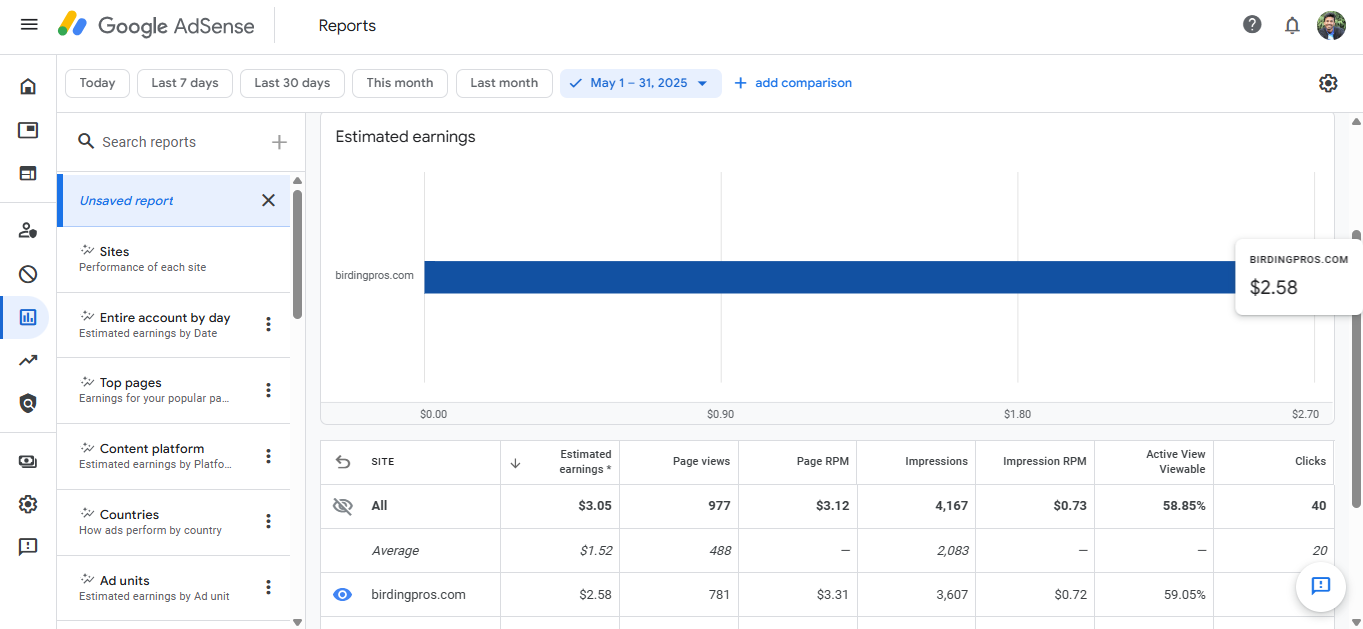Open Entire account by day options menu
The image size is (1363, 629).
268,324
